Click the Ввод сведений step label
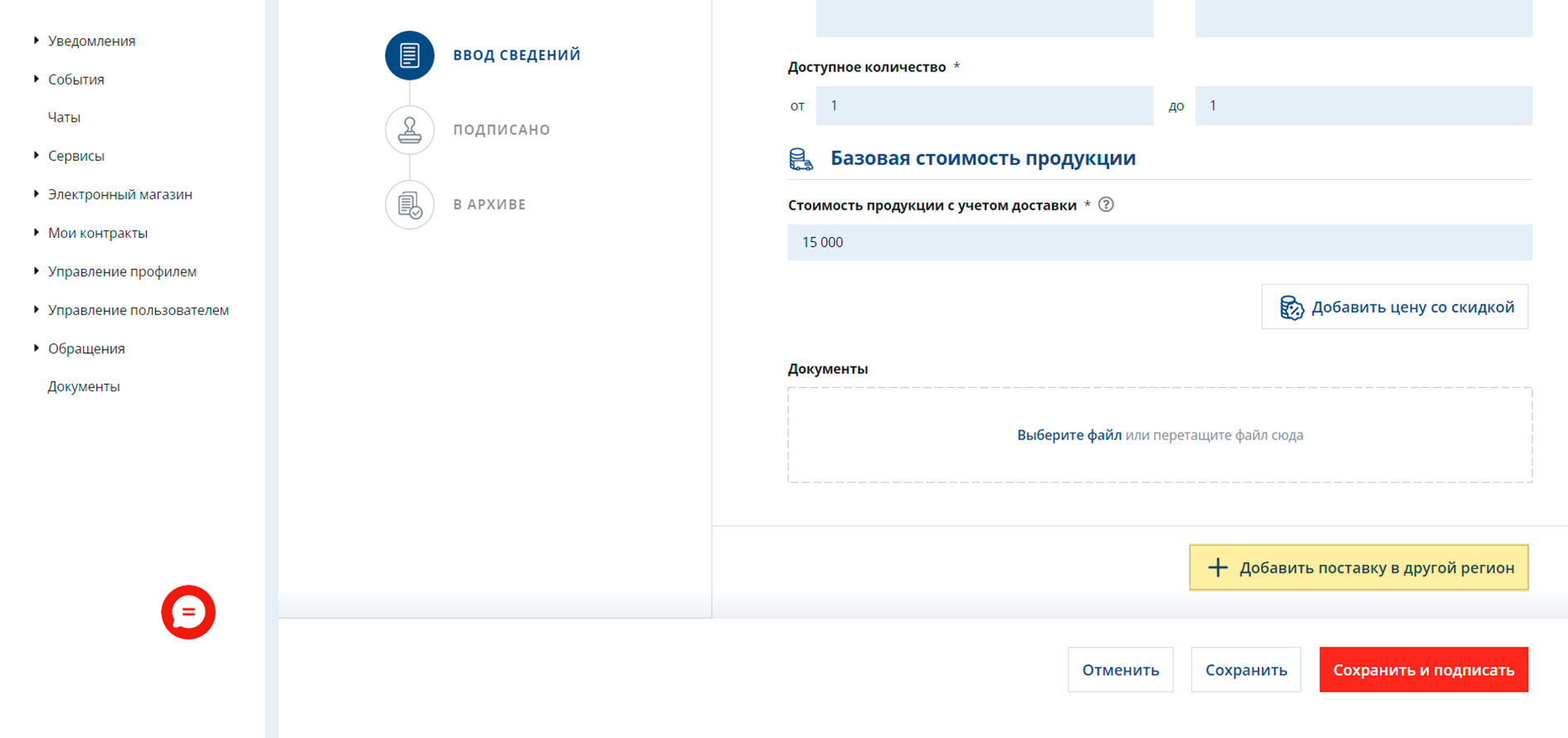The height and width of the screenshot is (738, 1568). pyautogui.click(x=517, y=56)
